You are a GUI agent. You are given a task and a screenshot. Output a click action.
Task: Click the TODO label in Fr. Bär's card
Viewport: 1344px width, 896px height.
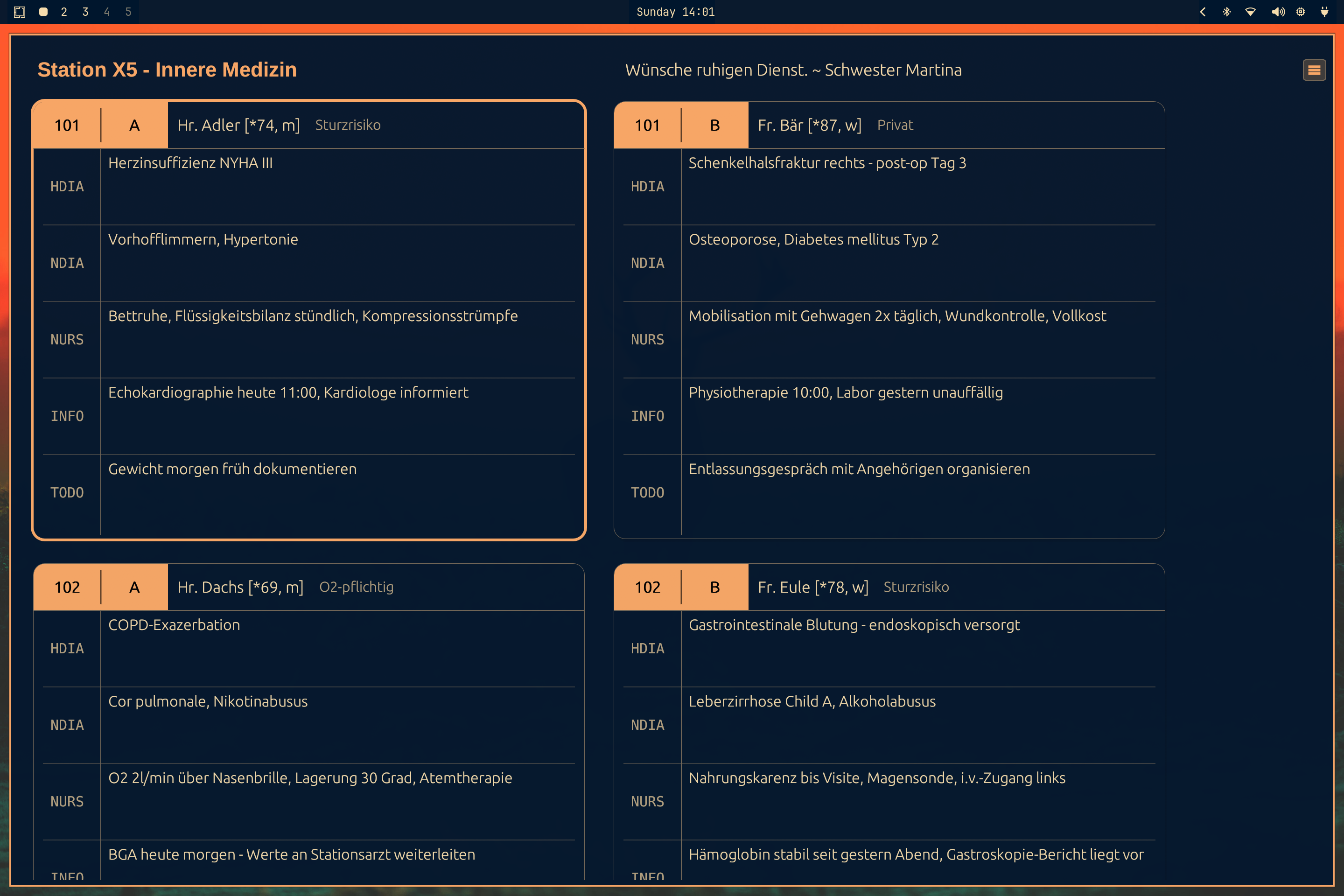coord(647,493)
